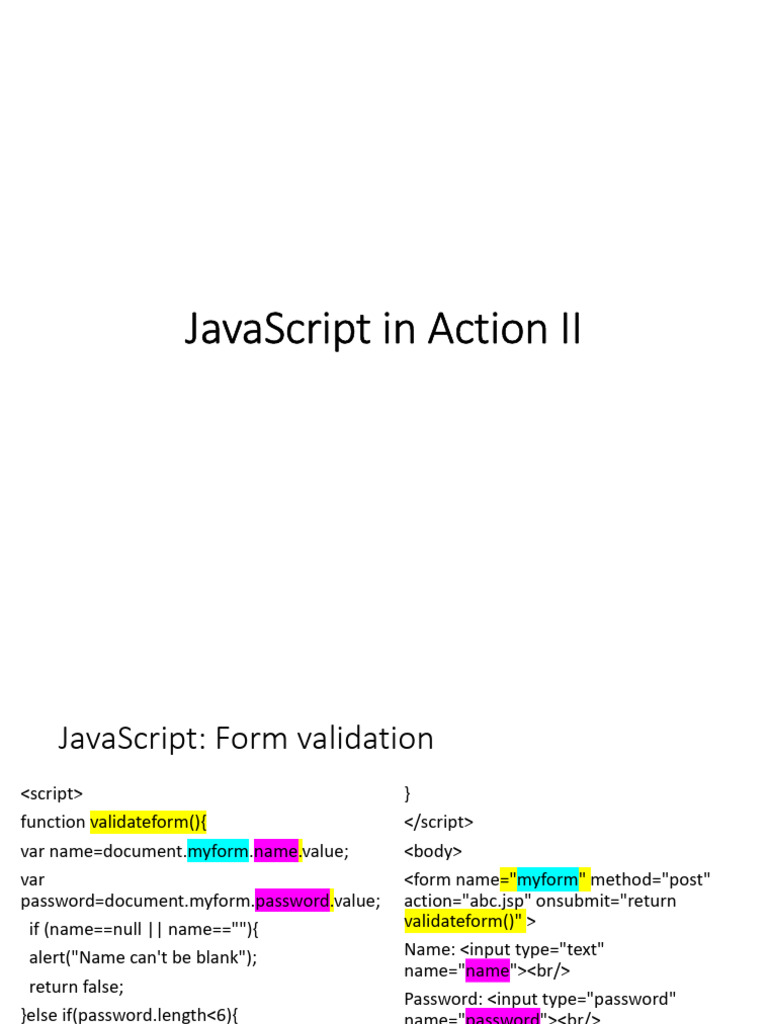Click the '<body>' tag line
This screenshot has width=768, height=1024.
click(x=433, y=851)
